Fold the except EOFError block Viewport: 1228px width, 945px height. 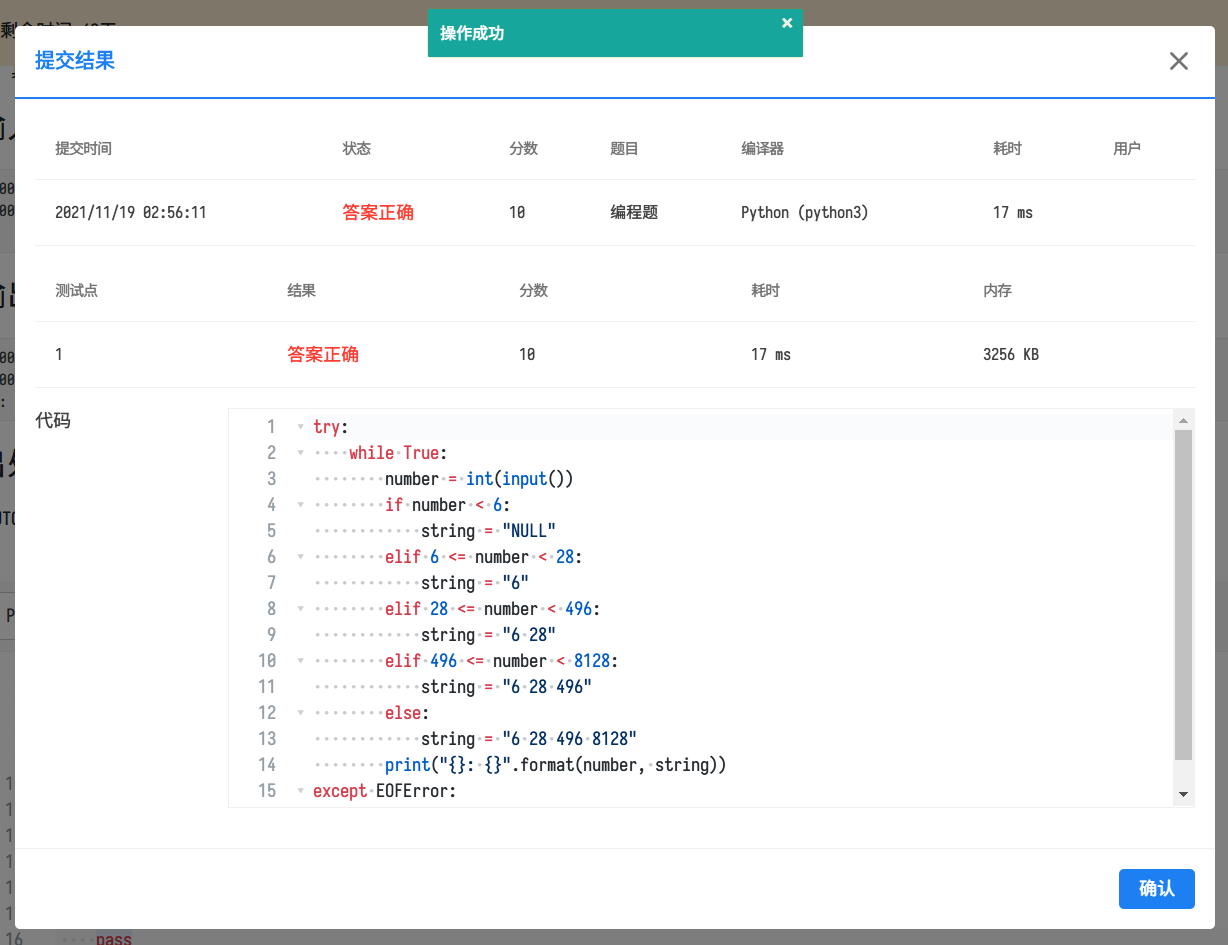tap(300, 791)
